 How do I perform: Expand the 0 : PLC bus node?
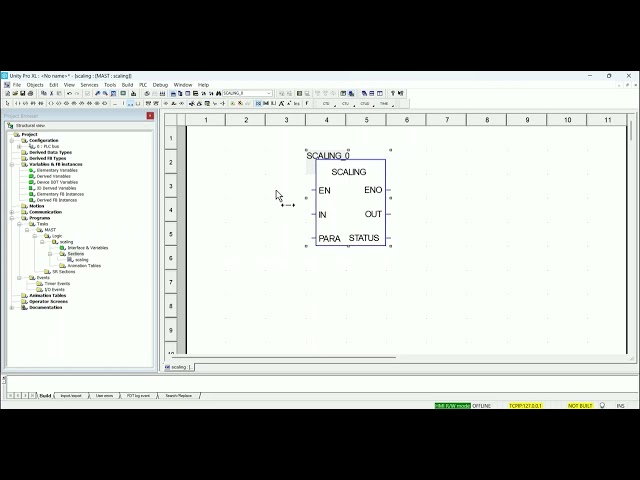[19, 146]
